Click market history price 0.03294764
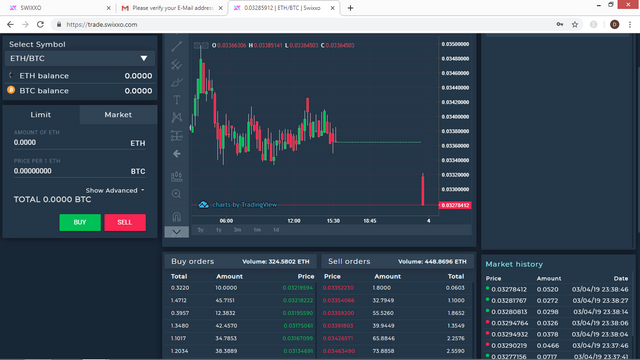 (509, 323)
